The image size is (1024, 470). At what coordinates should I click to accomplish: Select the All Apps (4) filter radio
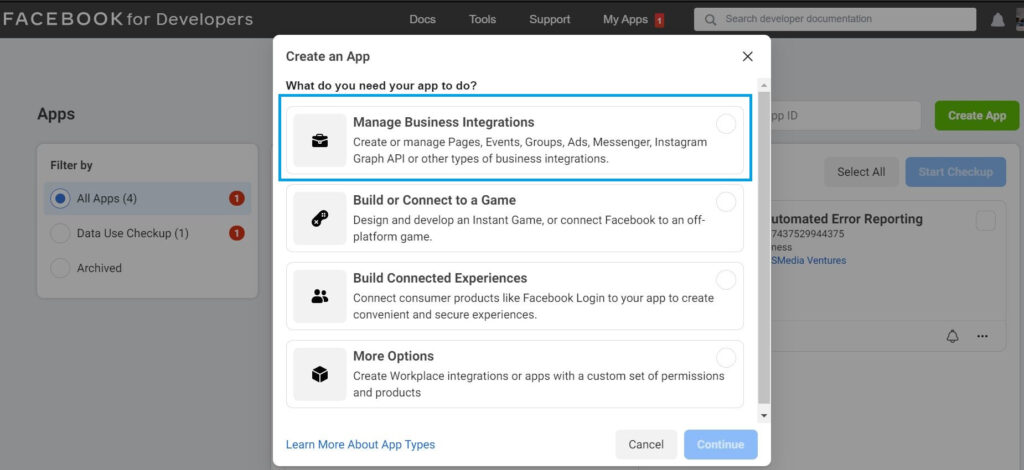tap(60, 198)
